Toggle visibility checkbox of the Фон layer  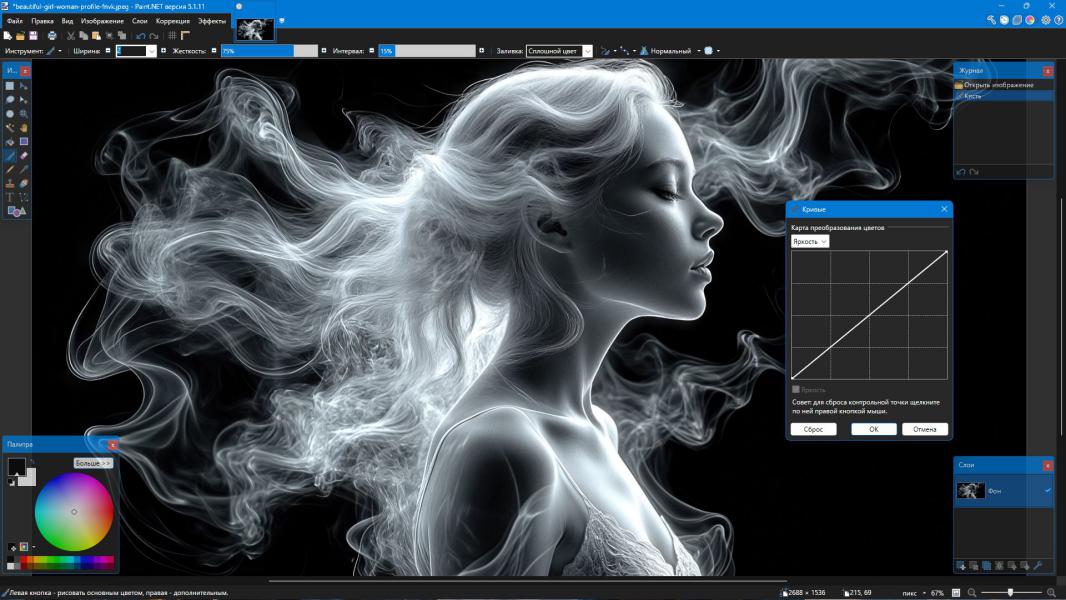click(x=1047, y=491)
